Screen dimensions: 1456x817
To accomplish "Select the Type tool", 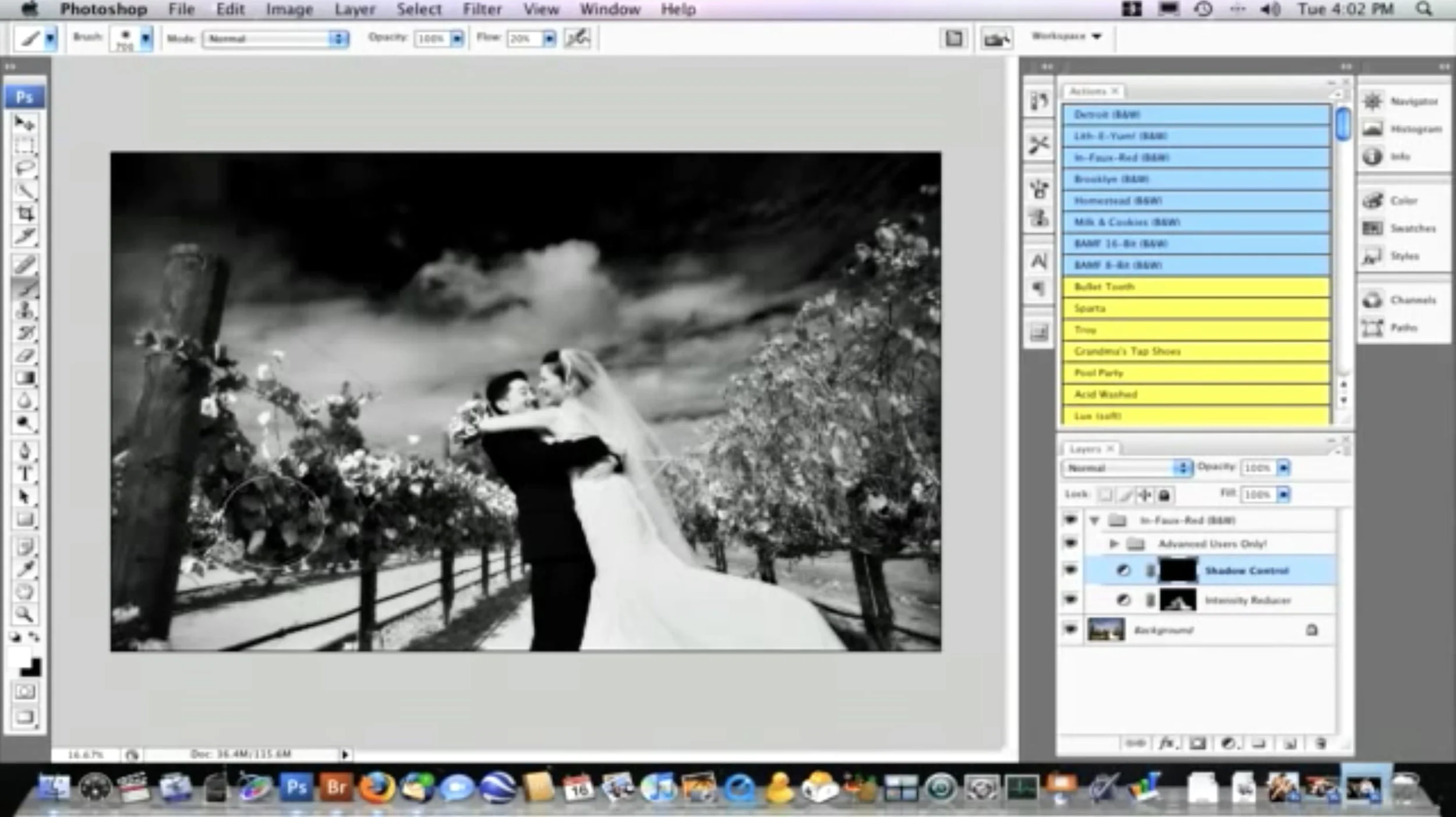I will click(24, 474).
